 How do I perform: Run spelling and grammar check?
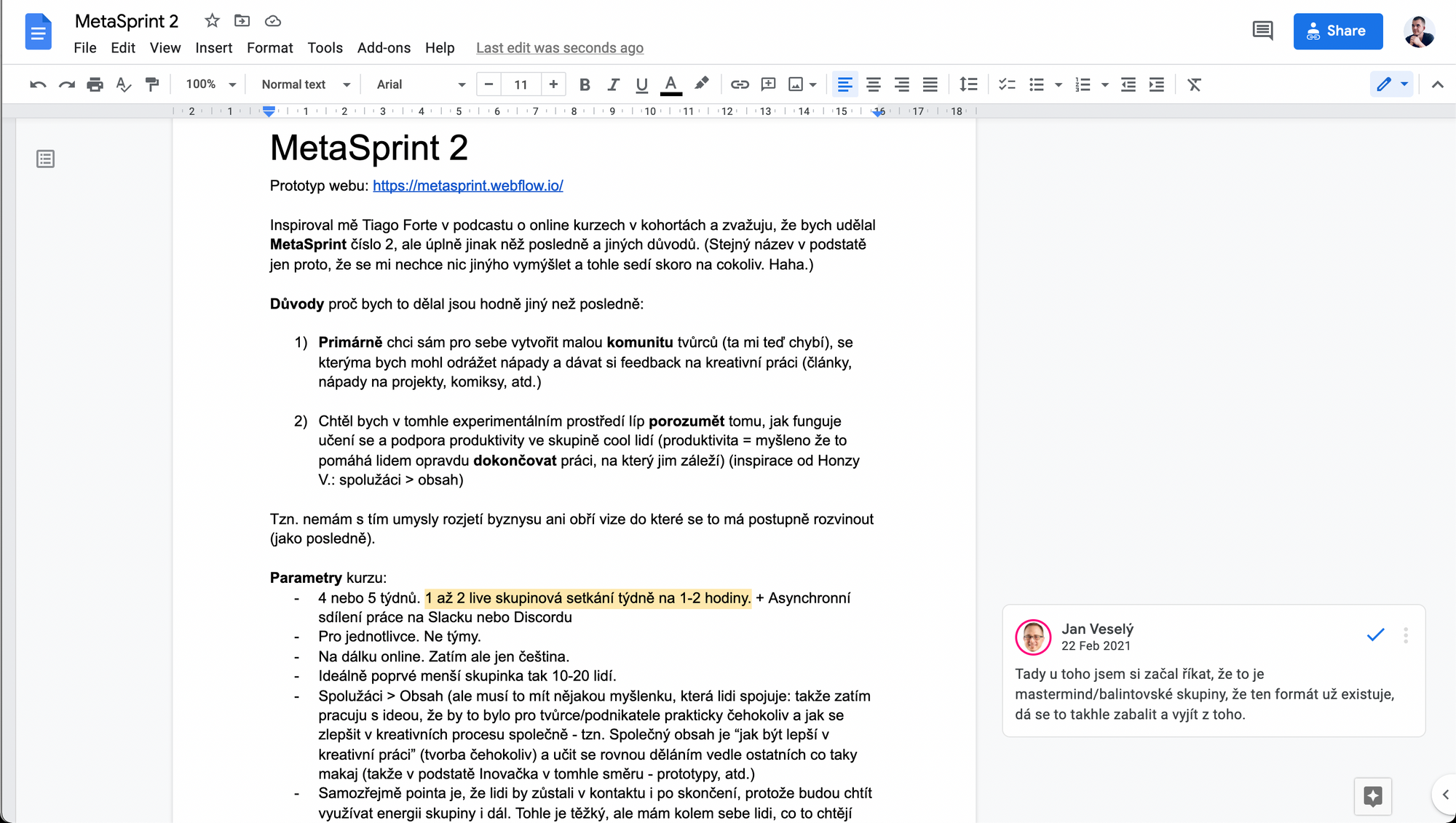[x=123, y=84]
